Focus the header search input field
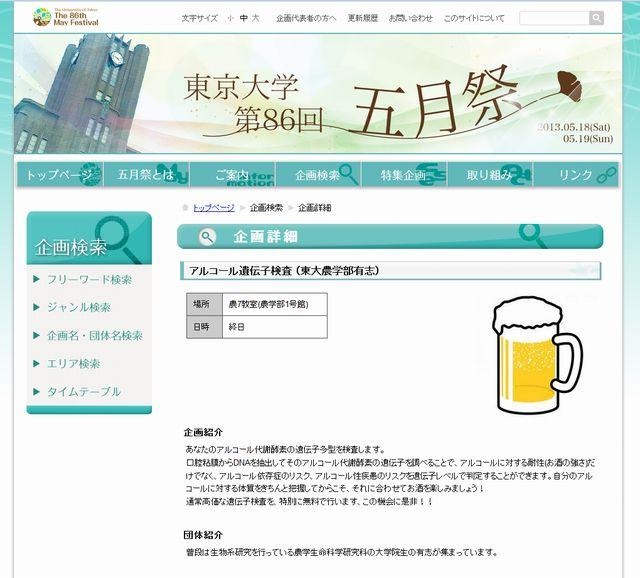 554,18
